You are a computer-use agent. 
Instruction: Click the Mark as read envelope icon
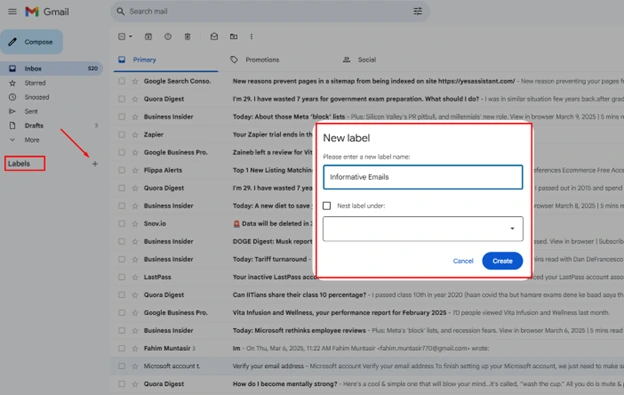tap(214, 37)
